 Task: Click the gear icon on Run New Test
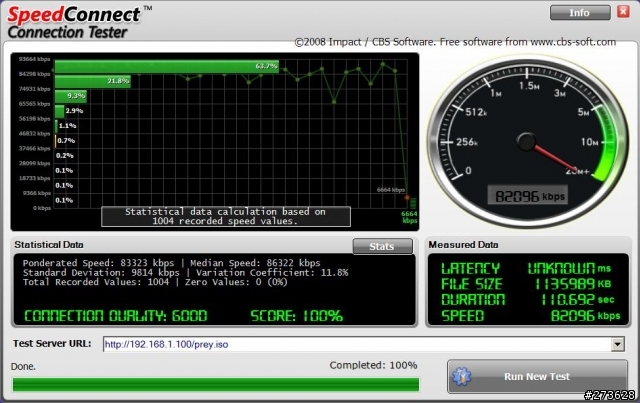(462, 376)
